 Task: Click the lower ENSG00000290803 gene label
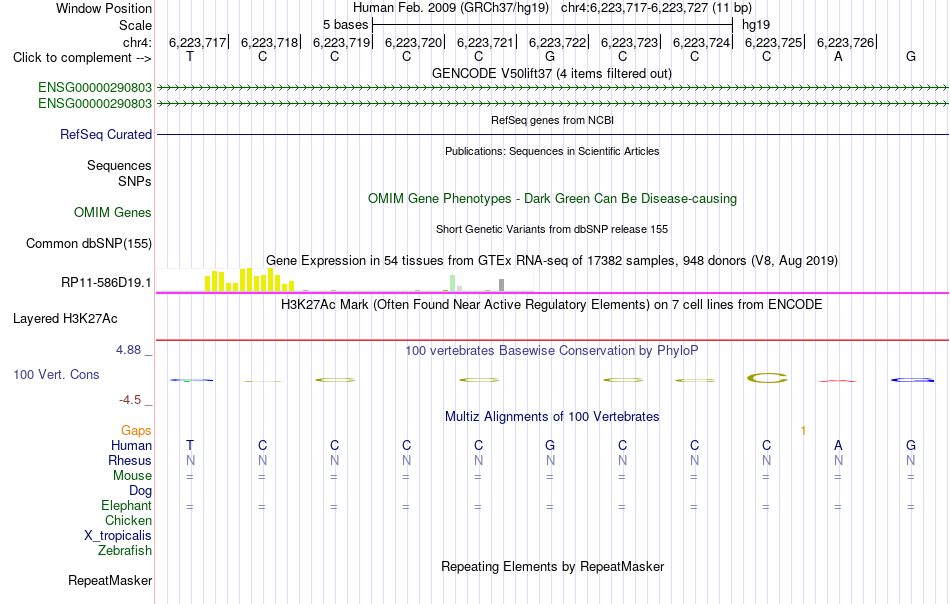[95, 104]
